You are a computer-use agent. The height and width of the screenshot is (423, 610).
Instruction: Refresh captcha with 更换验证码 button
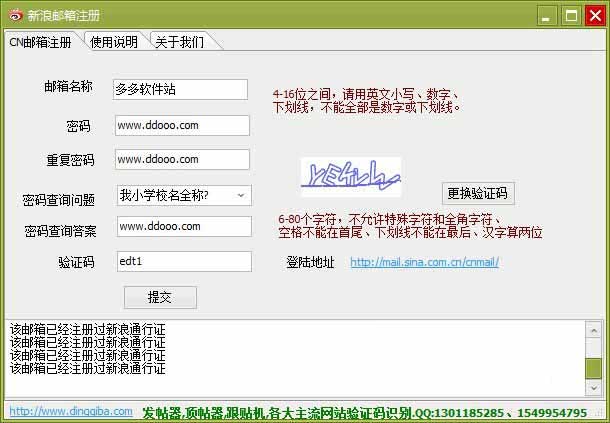point(478,193)
